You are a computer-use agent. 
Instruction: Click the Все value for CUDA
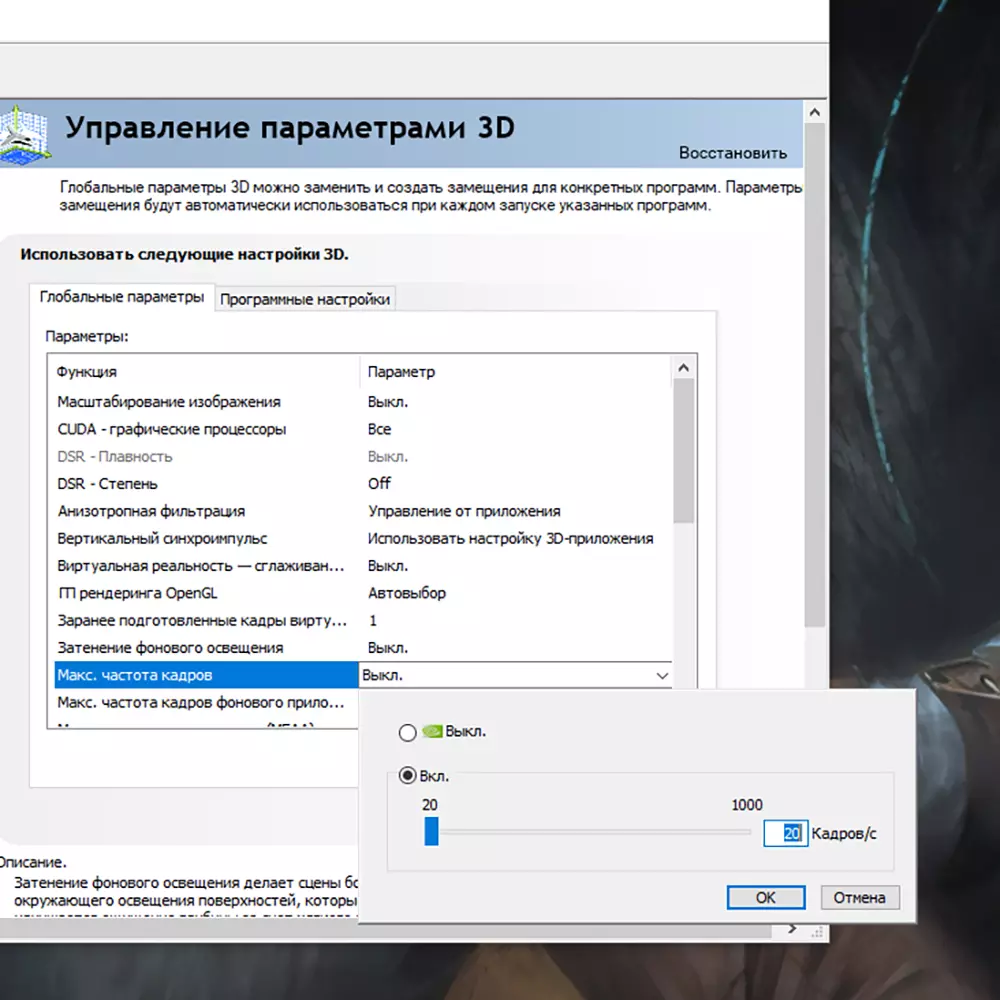pos(379,429)
